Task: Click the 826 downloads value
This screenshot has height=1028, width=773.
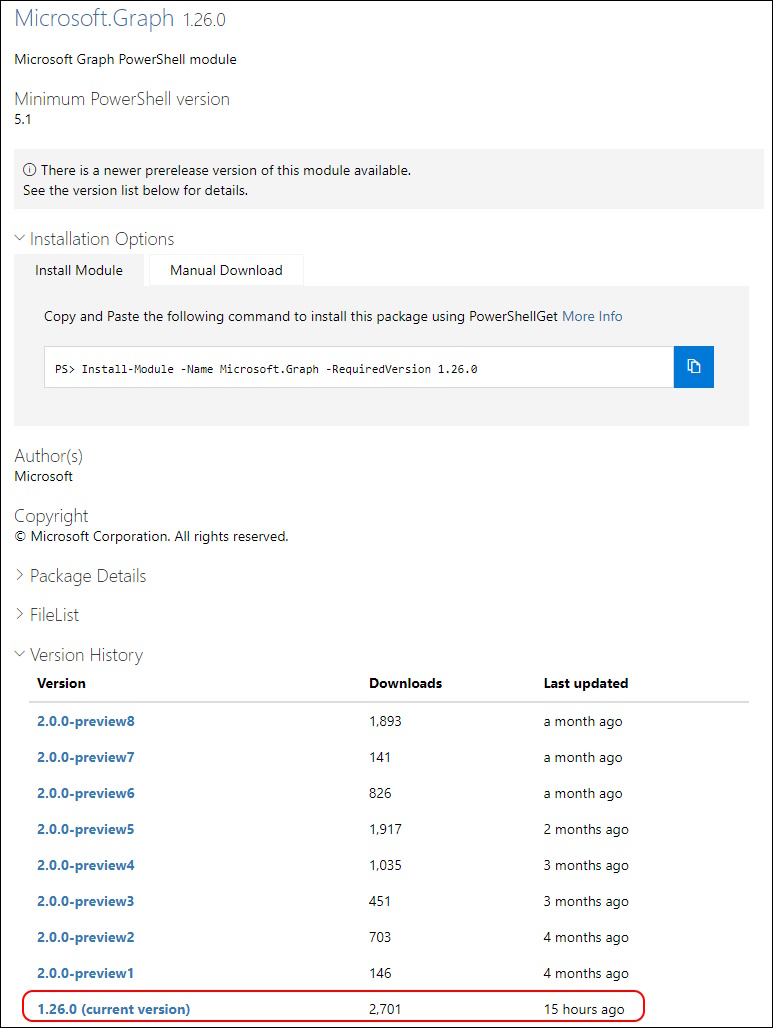Action: 380,793
